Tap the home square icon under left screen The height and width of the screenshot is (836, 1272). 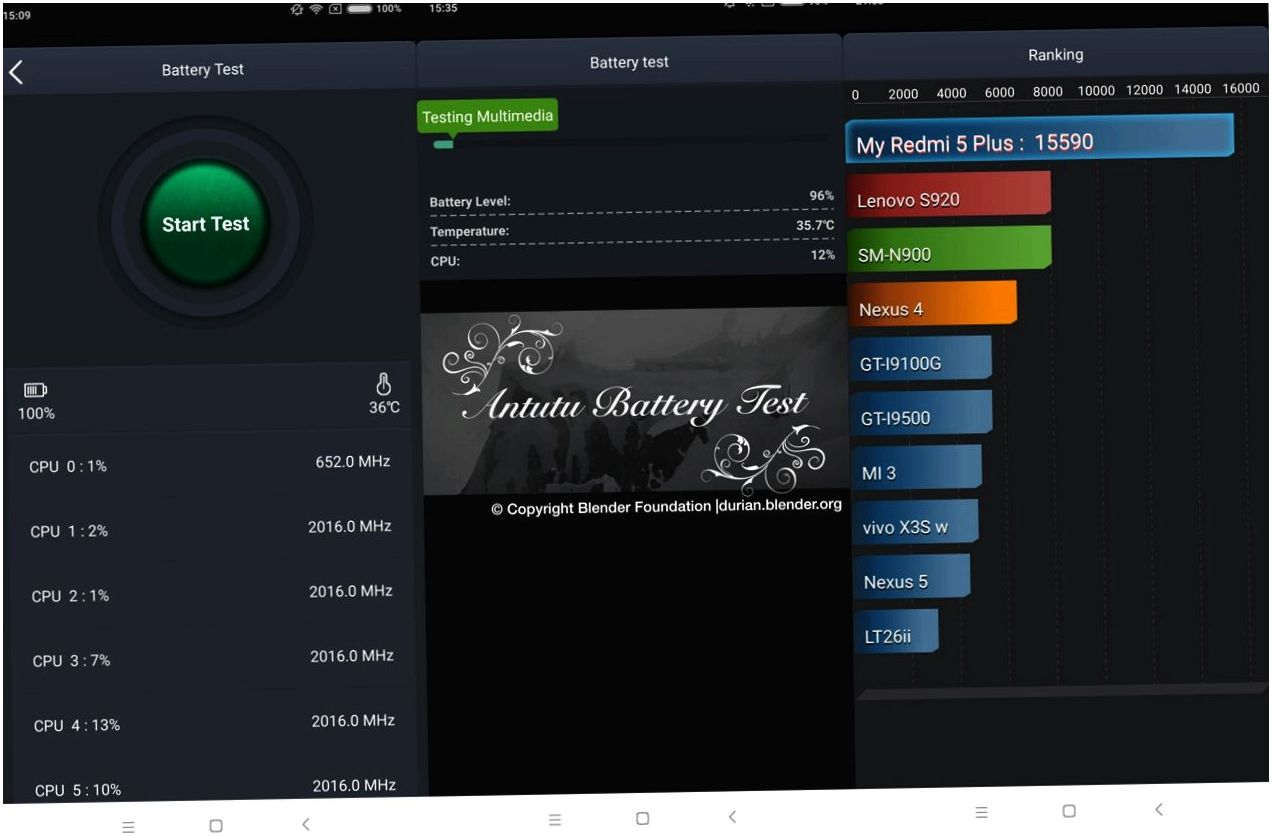coord(216,826)
